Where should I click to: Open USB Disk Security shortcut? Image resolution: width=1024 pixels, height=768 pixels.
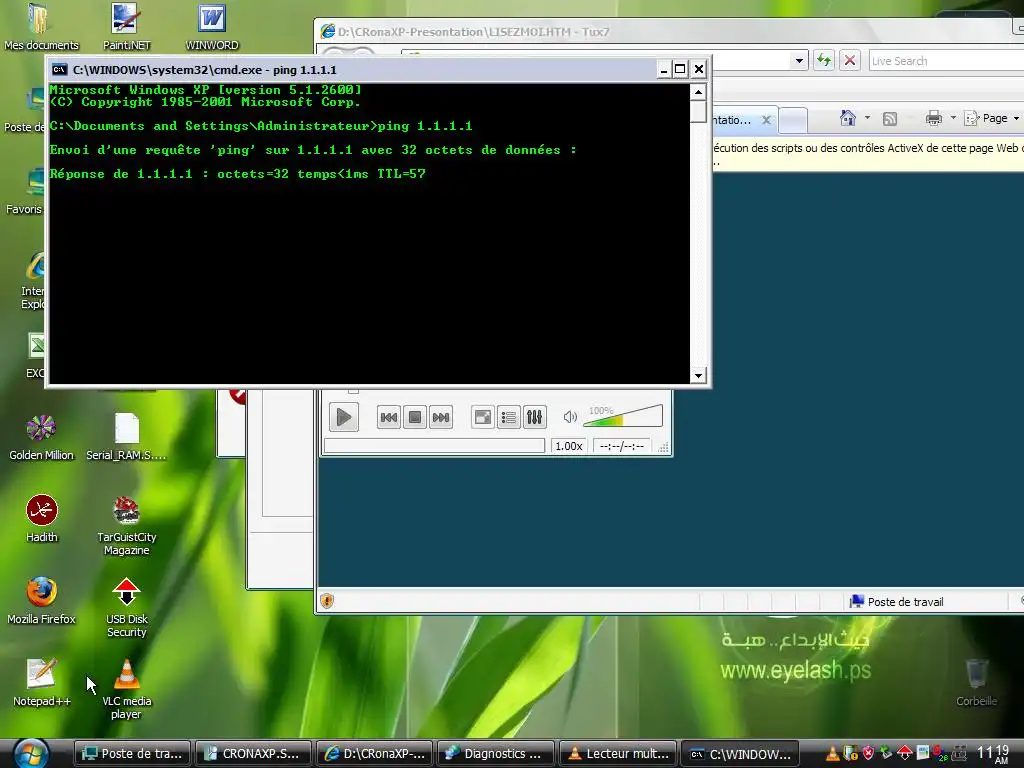pyautogui.click(x=127, y=607)
